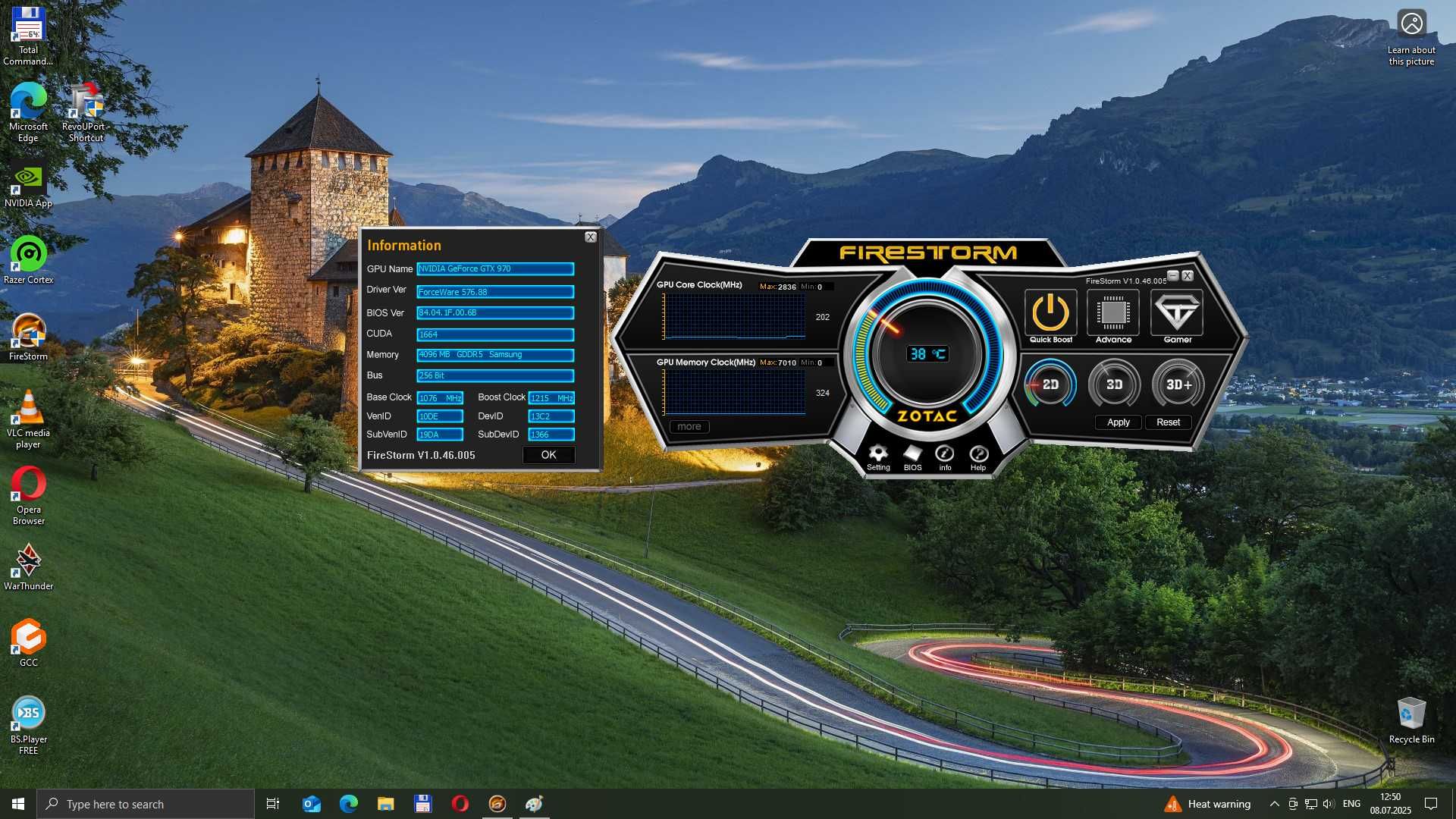Open File Explorer from the taskbar

point(386,804)
